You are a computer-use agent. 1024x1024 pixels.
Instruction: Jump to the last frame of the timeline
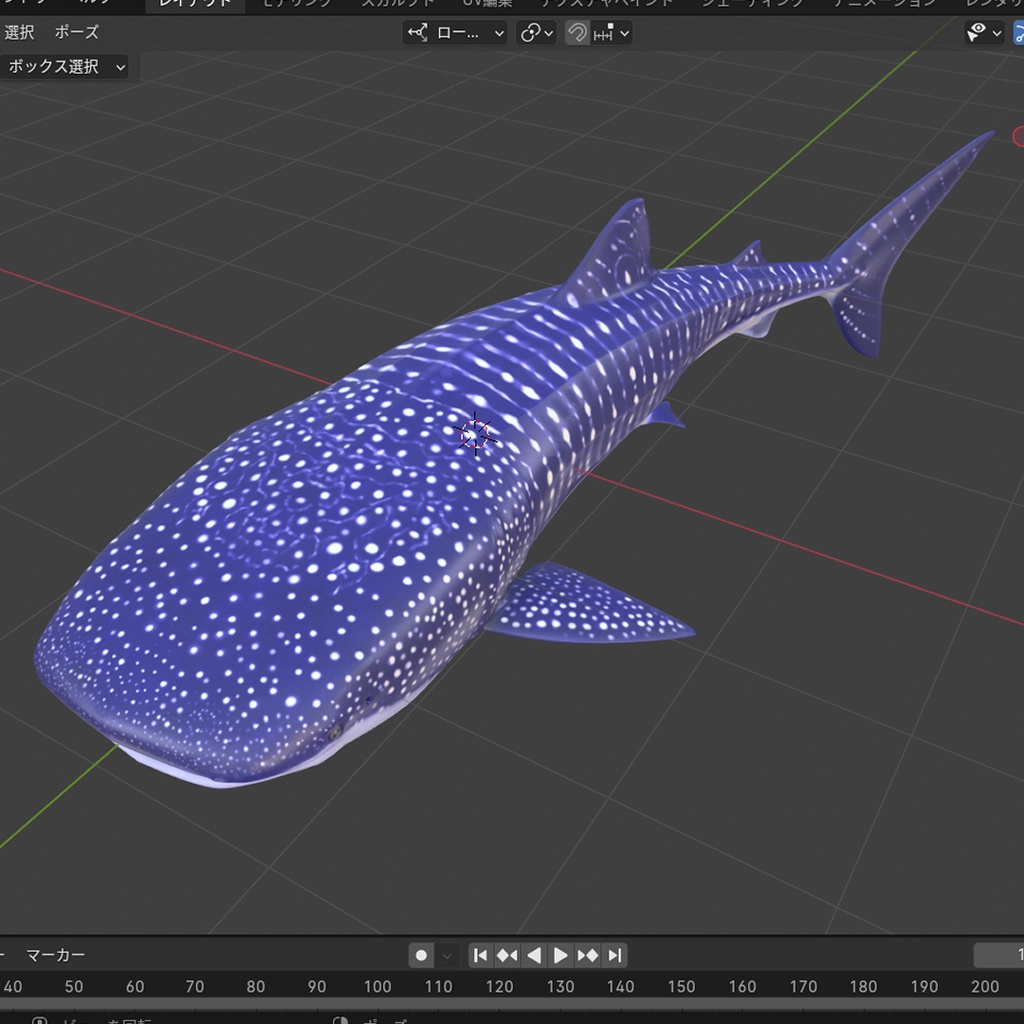(x=614, y=955)
